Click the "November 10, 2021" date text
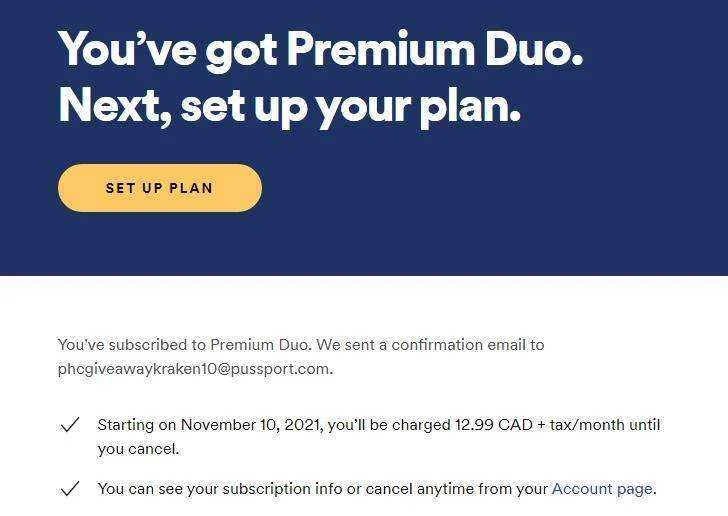Viewport: 728px width, 516px height. [250, 425]
